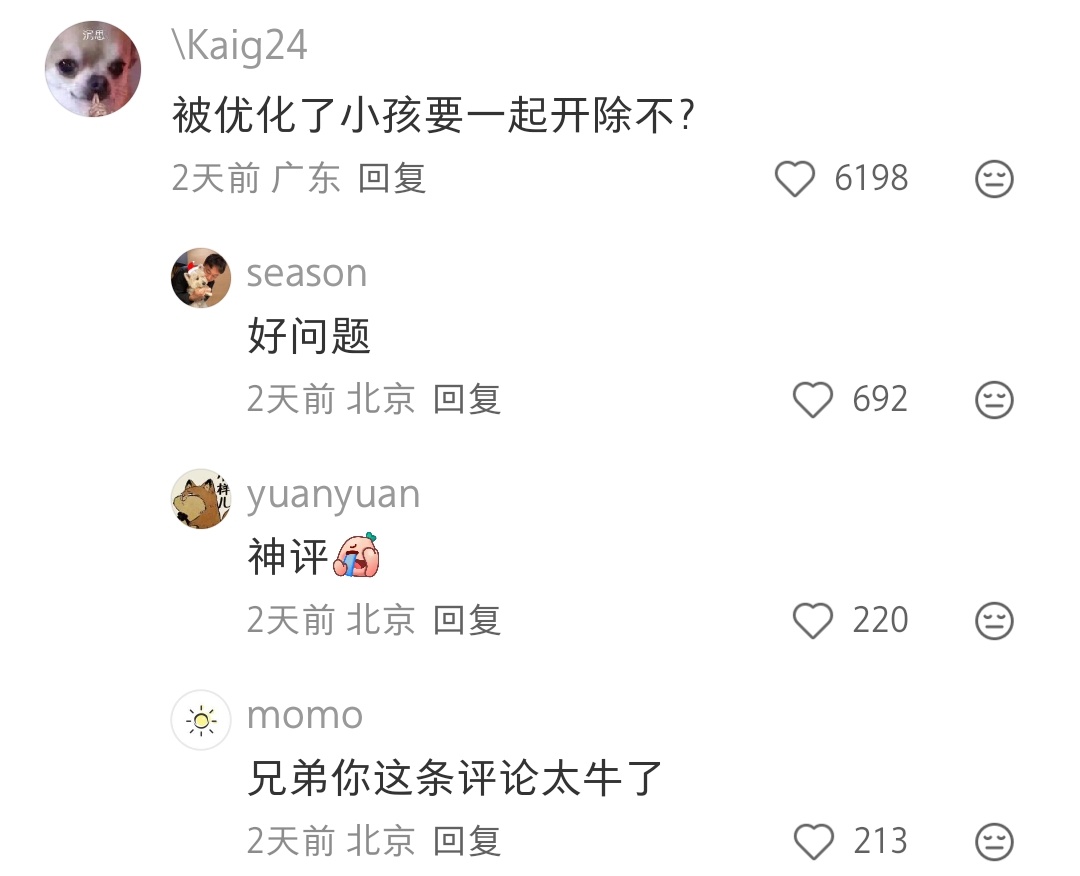
Task: Open \Kaig24's chihuahua dog avatar
Action: point(93,69)
